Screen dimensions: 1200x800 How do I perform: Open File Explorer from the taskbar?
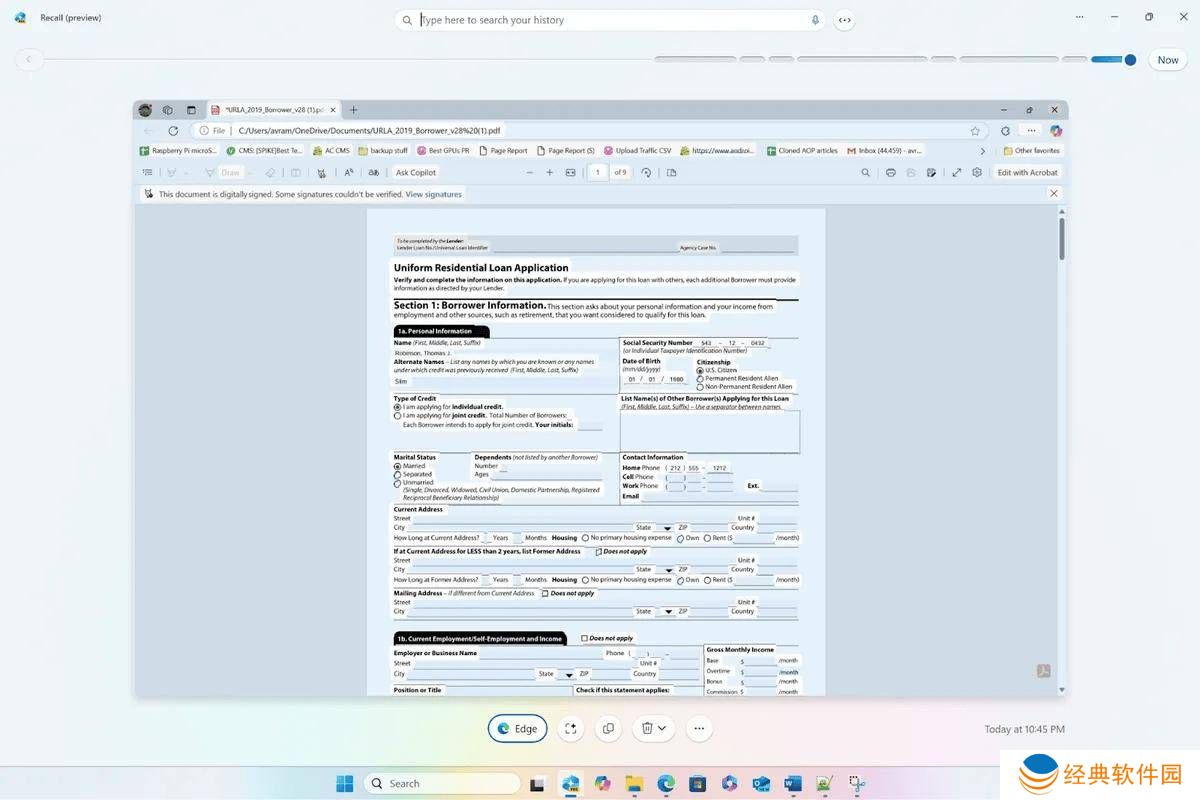(633, 783)
